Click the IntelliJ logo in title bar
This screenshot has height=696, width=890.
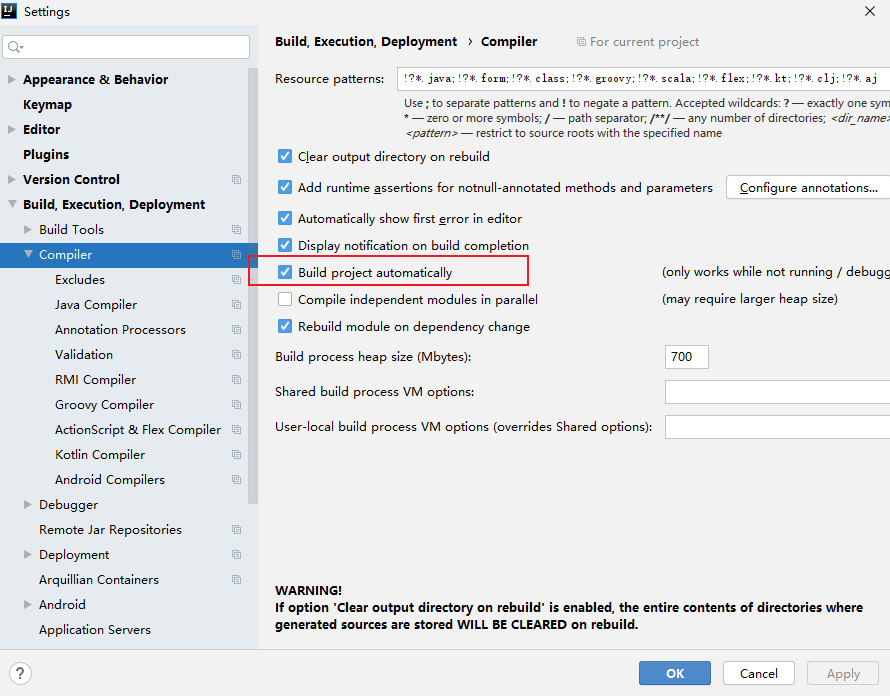(10, 12)
